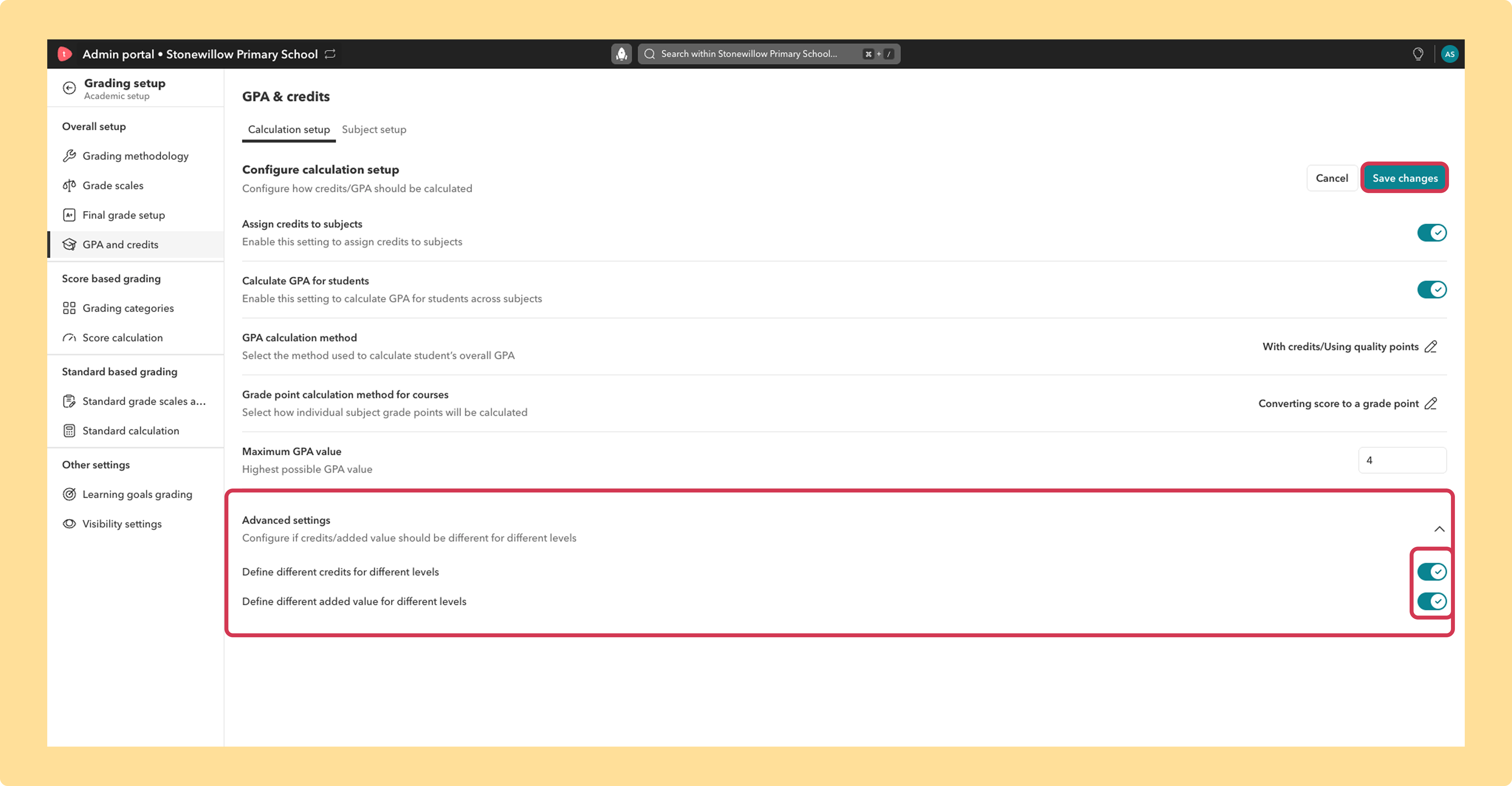The image size is (1512, 786).
Task: Click the back arrow beside Grading setup
Action: click(x=69, y=88)
